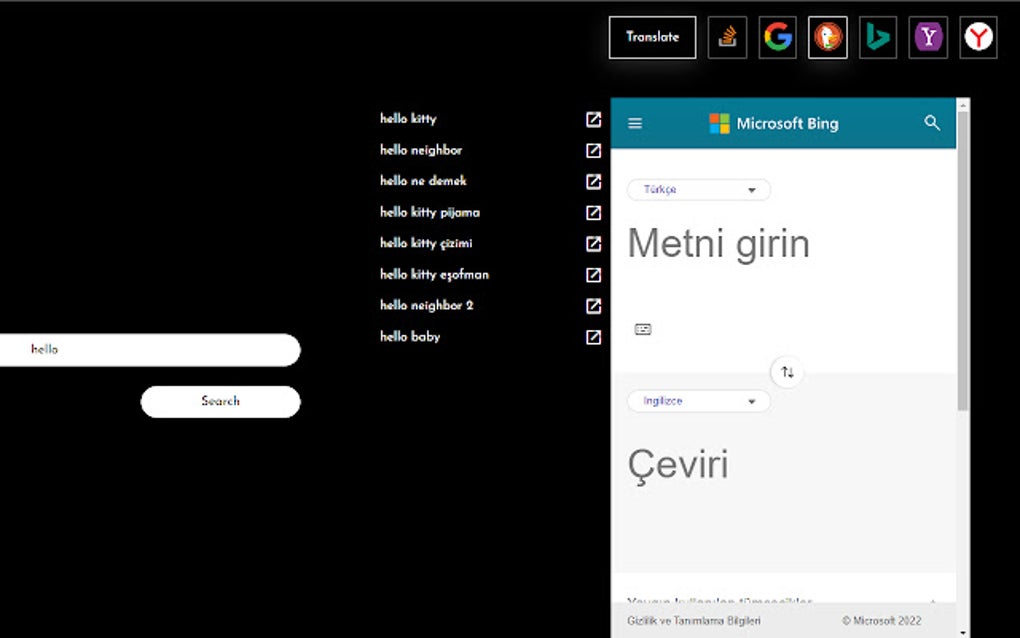The height and width of the screenshot is (638, 1020).
Task: Select the DuckDuckGo search engine icon
Action: pyautogui.click(x=827, y=37)
